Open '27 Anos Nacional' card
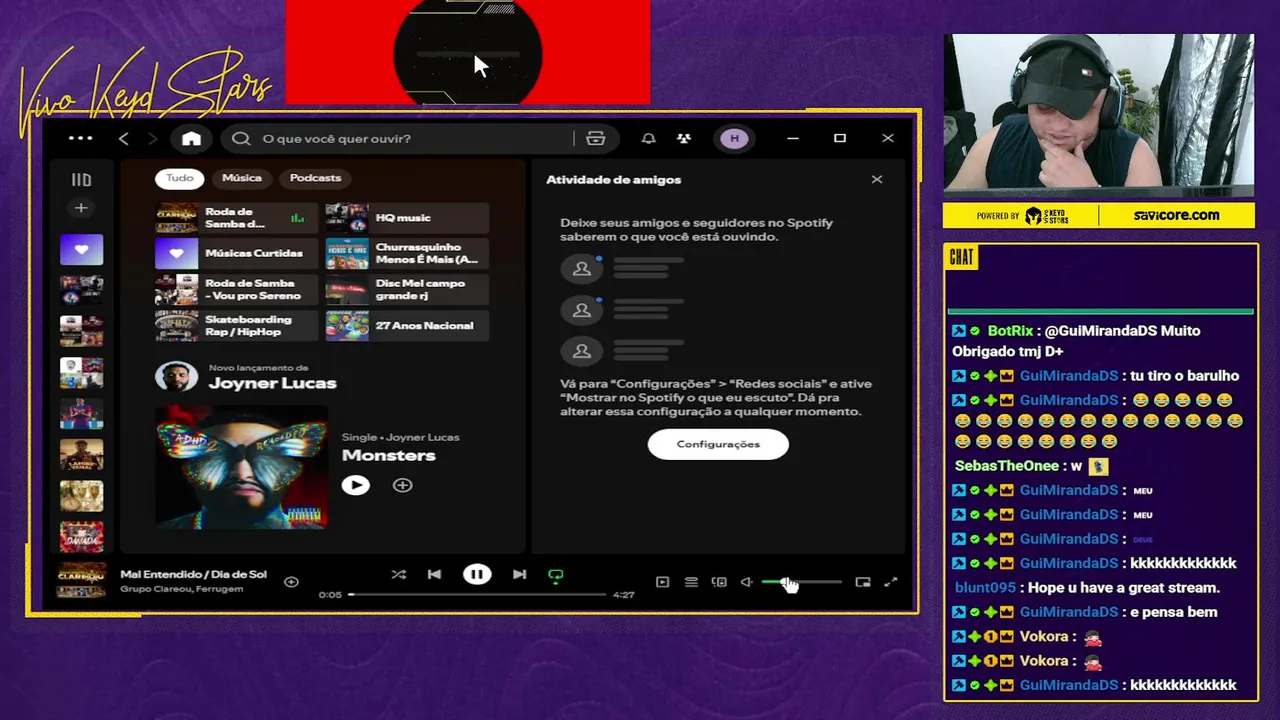Screen dimensions: 1280x720 407,326
